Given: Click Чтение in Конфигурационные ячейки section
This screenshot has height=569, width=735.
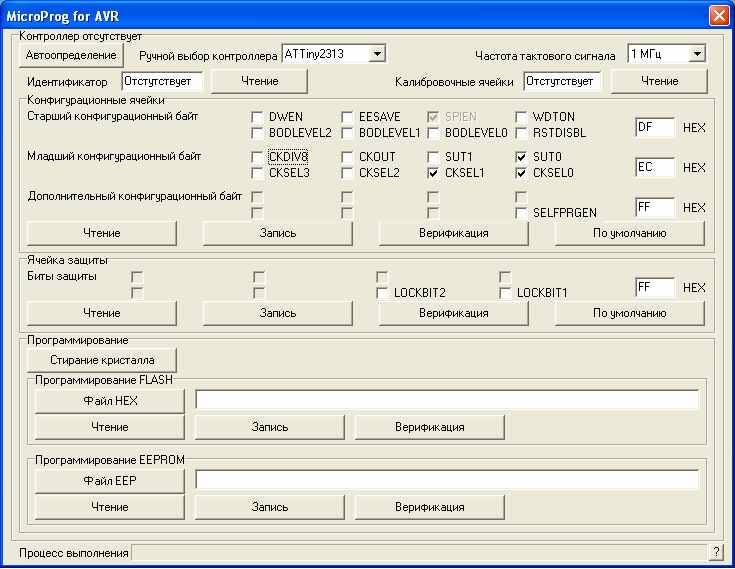Looking at the screenshot, I should (x=102, y=233).
